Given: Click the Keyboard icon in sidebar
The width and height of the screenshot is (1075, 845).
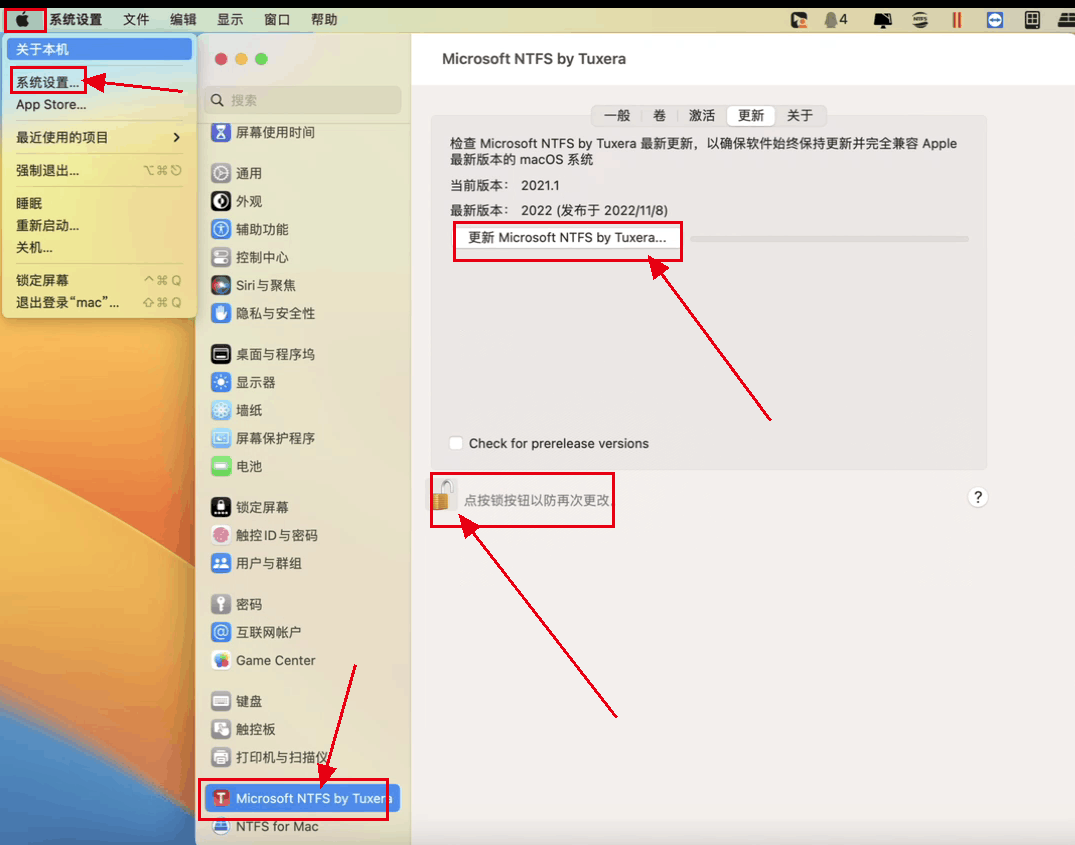Looking at the screenshot, I should click(x=221, y=701).
